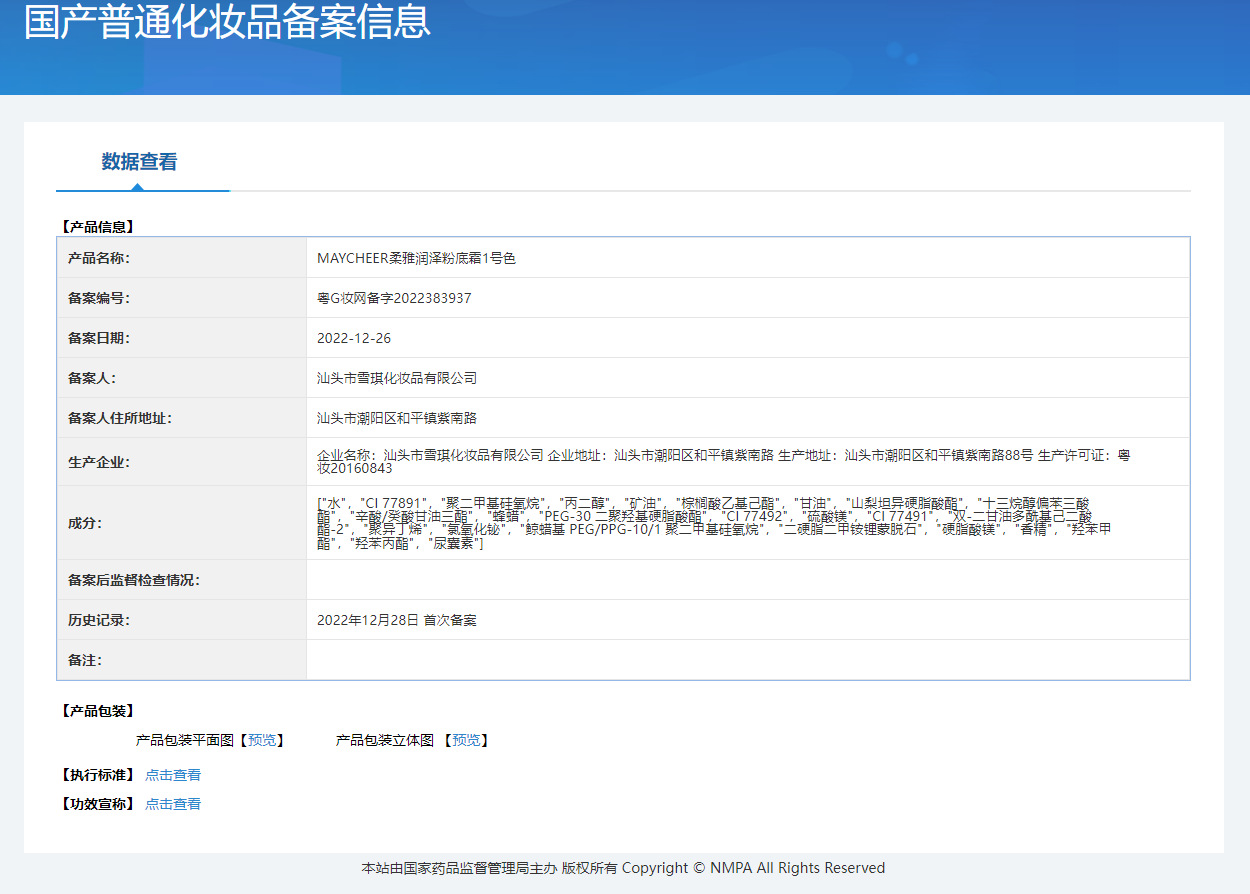Click filing date 2022-12-26
Image resolution: width=1250 pixels, height=894 pixels.
[x=354, y=338]
